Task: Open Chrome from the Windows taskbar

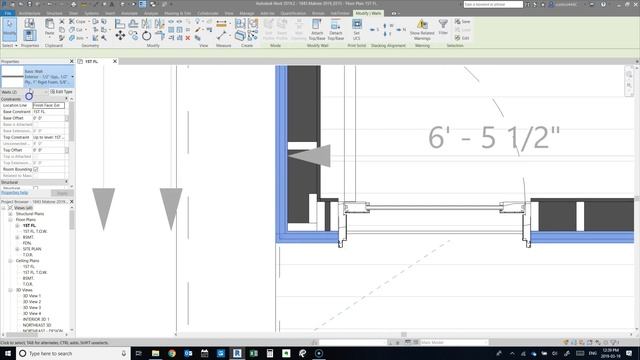Action: pyautogui.click(x=172, y=353)
